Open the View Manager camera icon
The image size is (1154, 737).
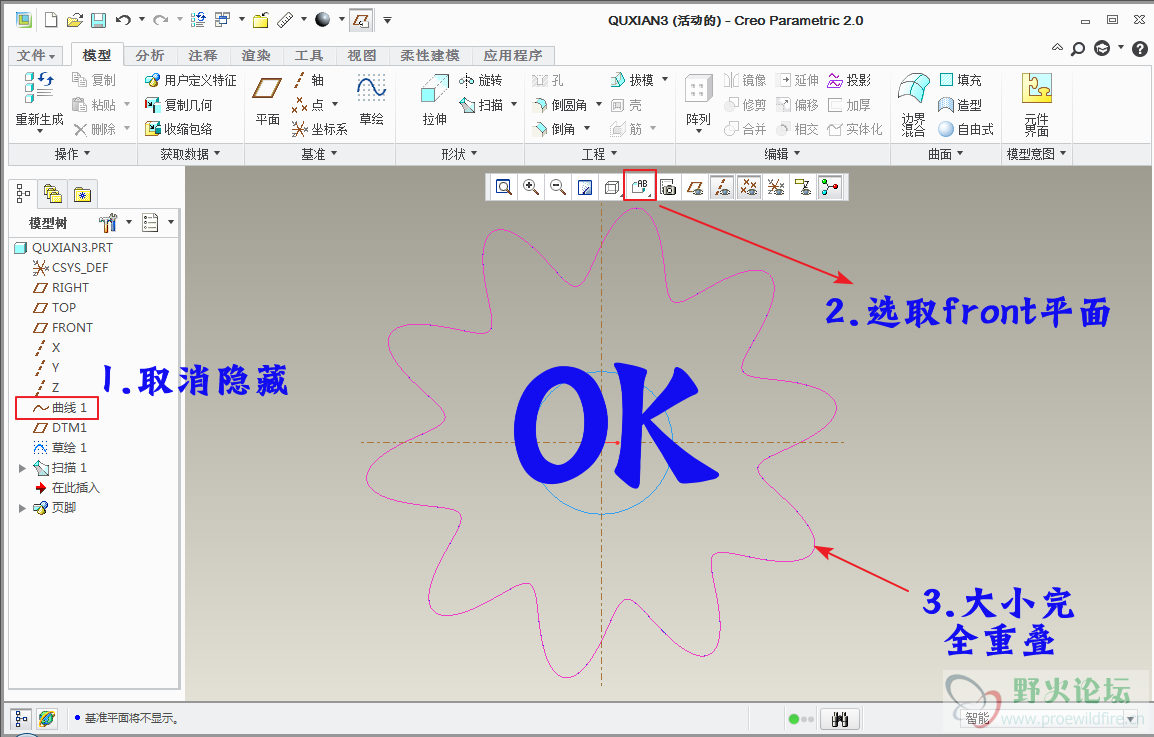668,187
